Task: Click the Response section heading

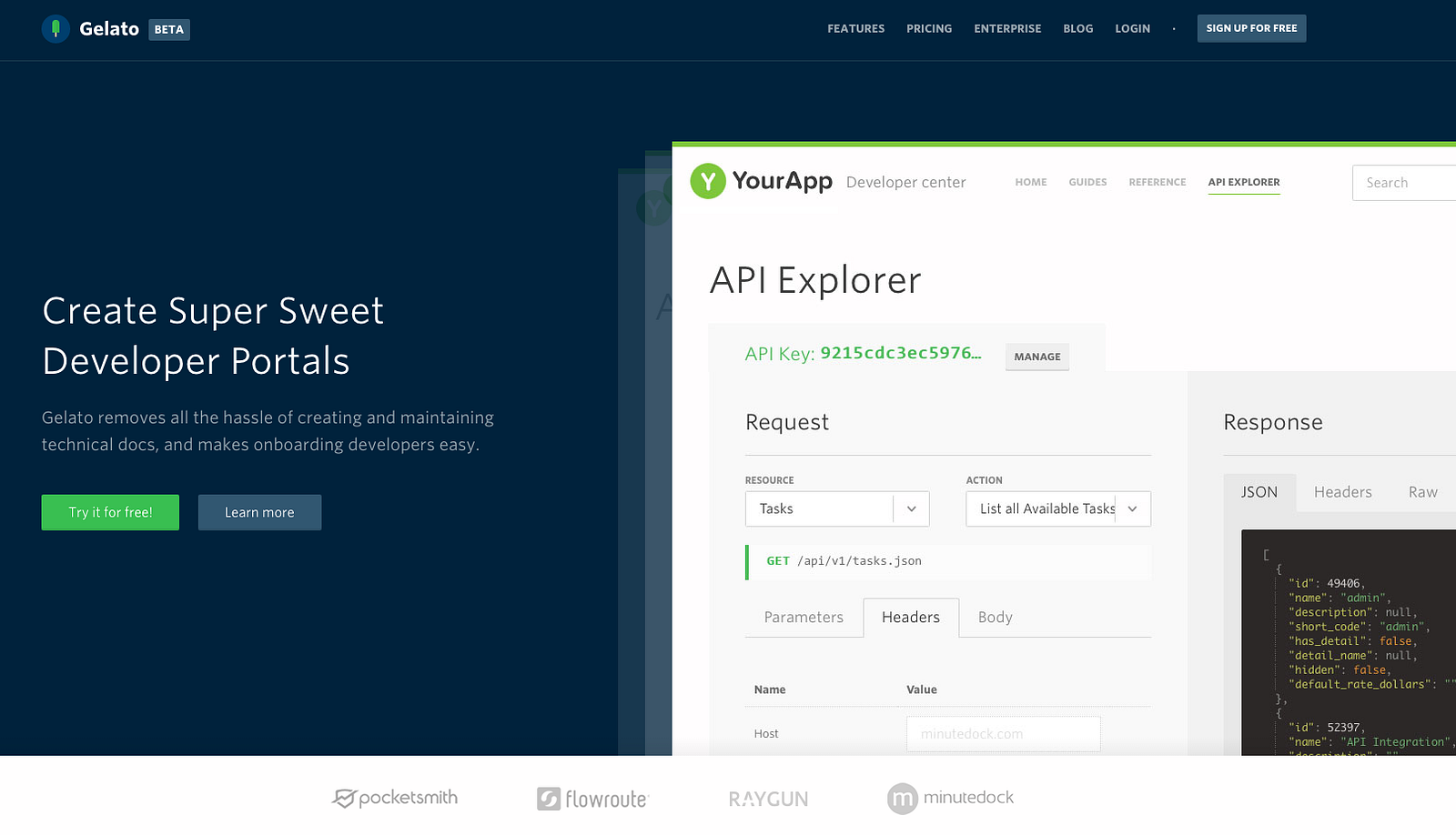Action: tap(1273, 422)
